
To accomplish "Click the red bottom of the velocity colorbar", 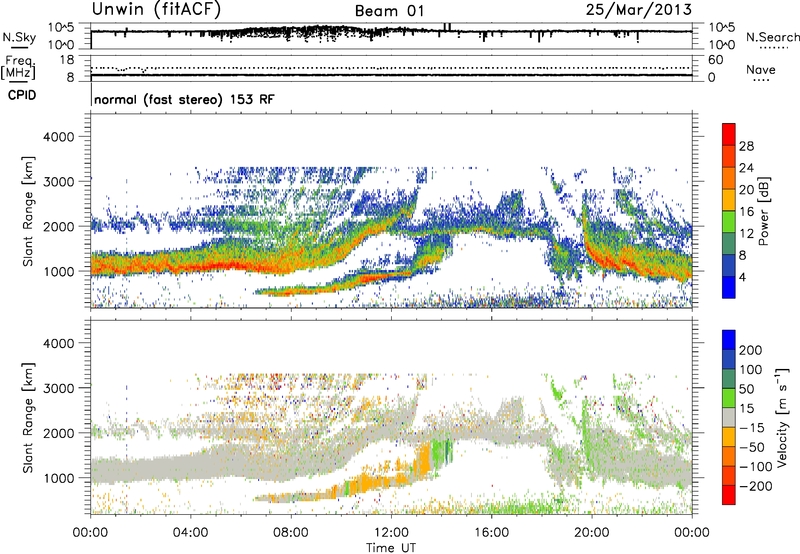I will (x=729, y=495).
